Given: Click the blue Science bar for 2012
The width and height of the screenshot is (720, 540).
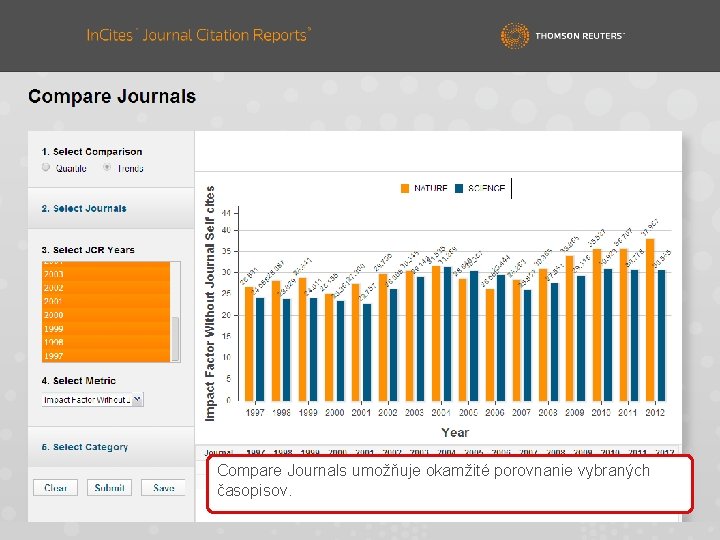Looking at the screenshot, I should coord(661,336).
